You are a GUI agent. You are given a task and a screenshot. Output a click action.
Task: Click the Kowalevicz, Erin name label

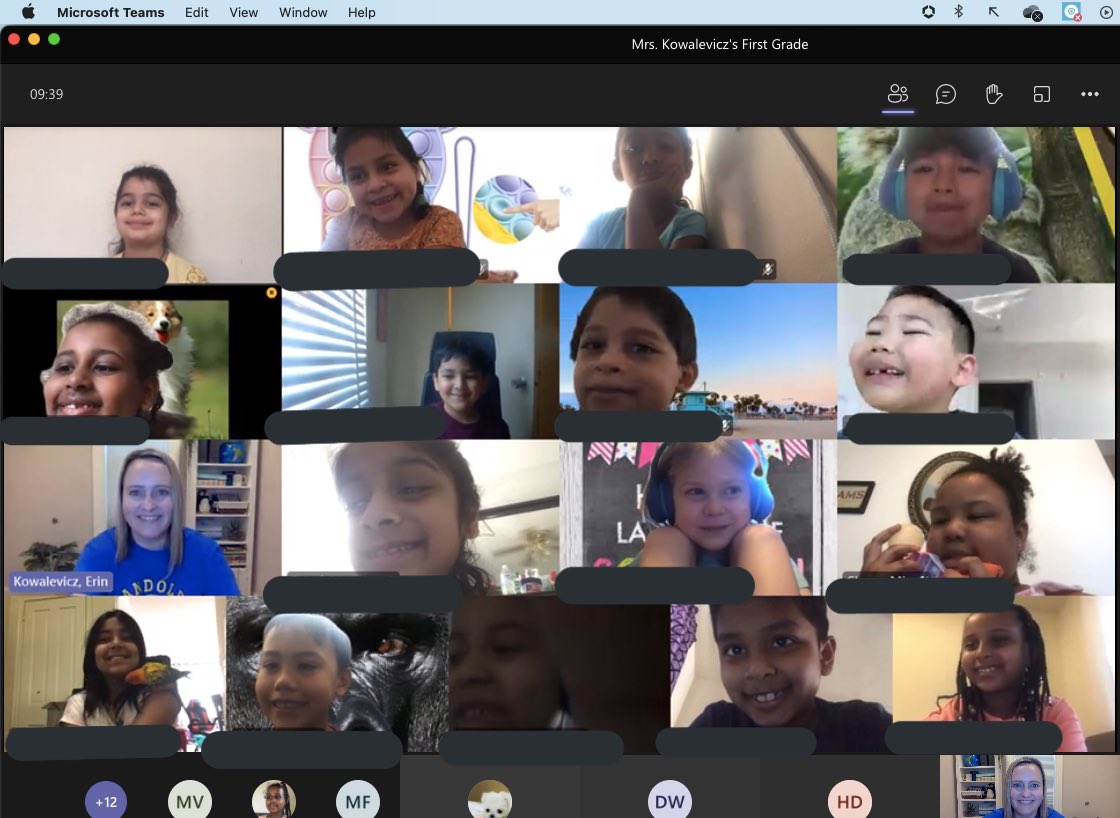[x=61, y=581]
